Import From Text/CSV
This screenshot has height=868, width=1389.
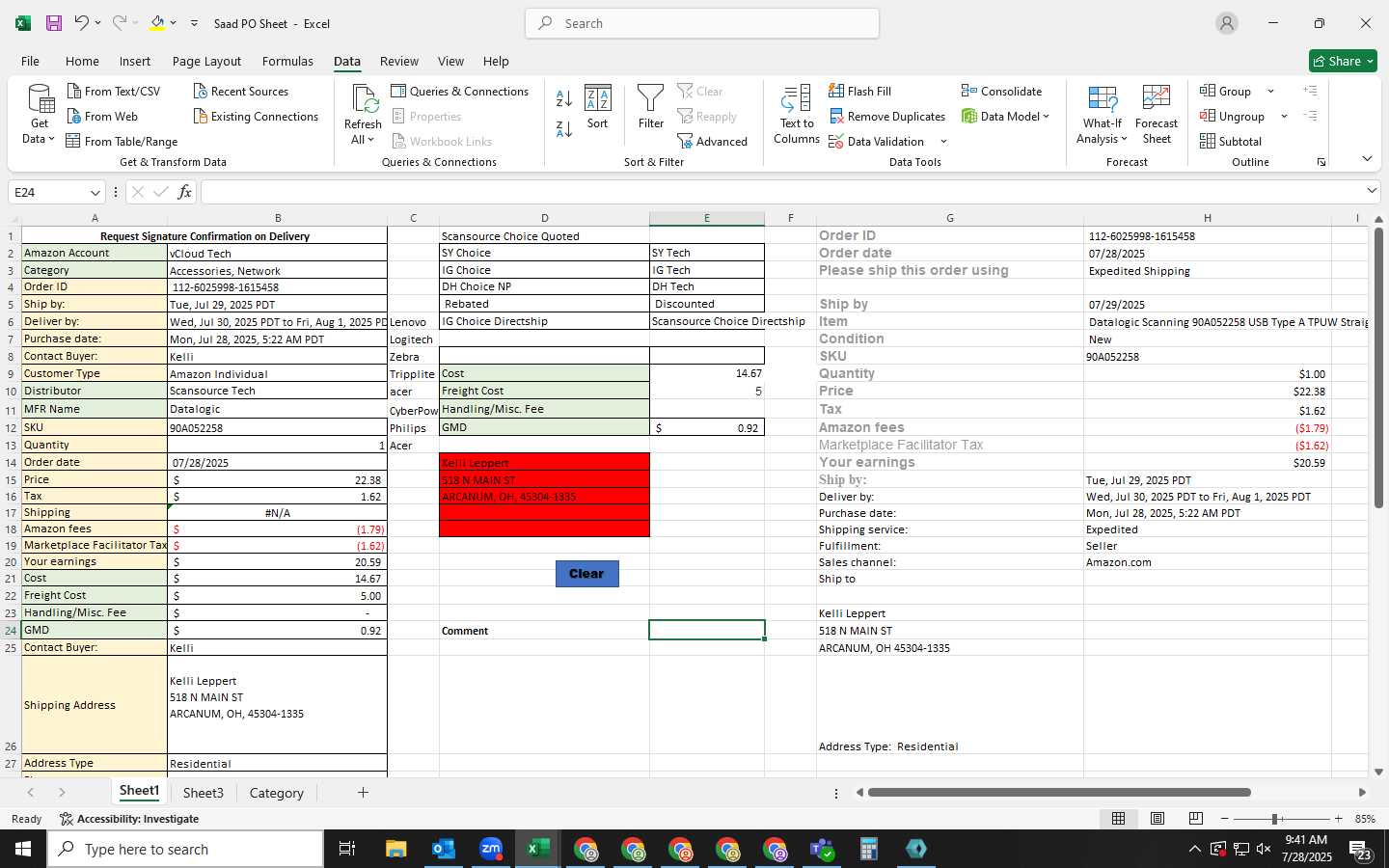click(x=114, y=92)
